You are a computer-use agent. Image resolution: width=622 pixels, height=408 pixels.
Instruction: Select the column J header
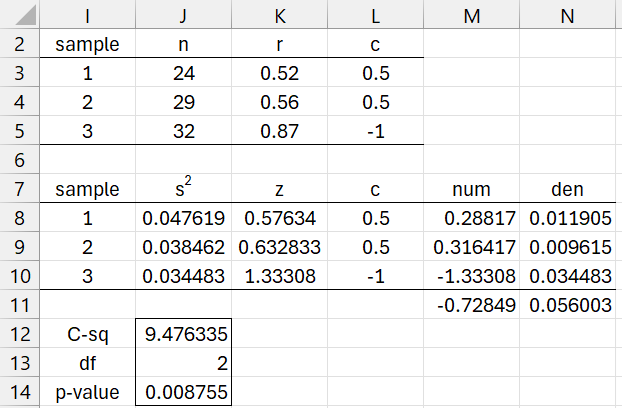point(183,15)
